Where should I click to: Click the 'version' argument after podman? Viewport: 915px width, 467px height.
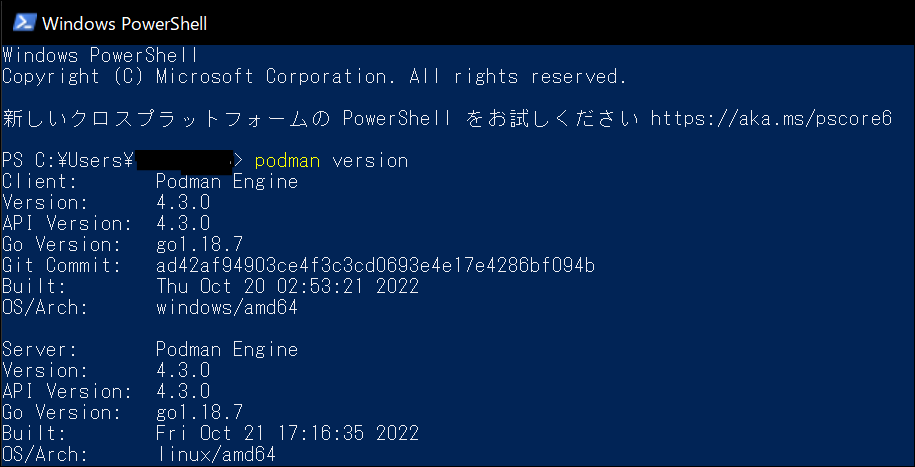[370, 161]
